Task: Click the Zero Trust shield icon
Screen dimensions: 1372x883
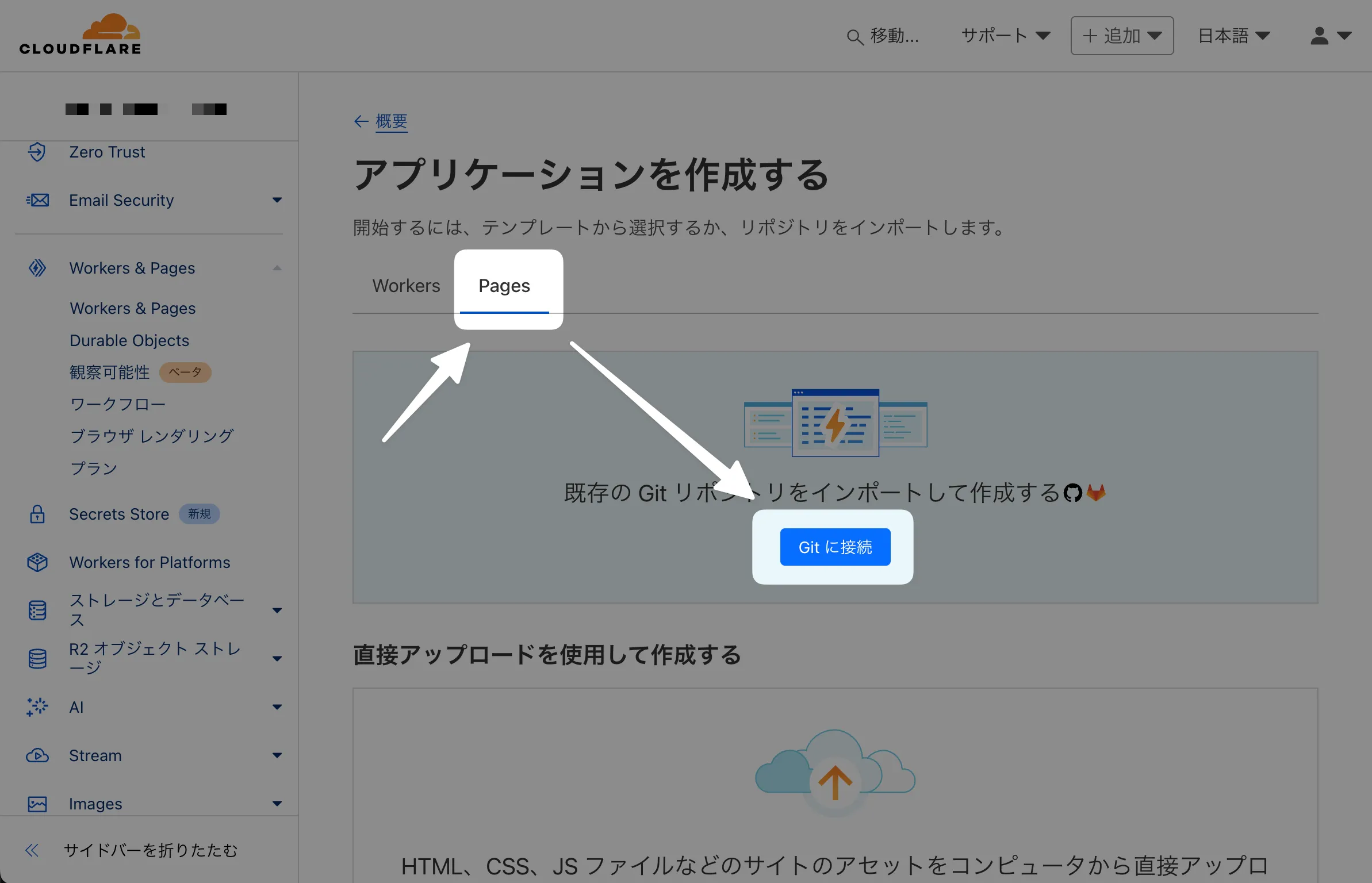Action: coord(37,152)
